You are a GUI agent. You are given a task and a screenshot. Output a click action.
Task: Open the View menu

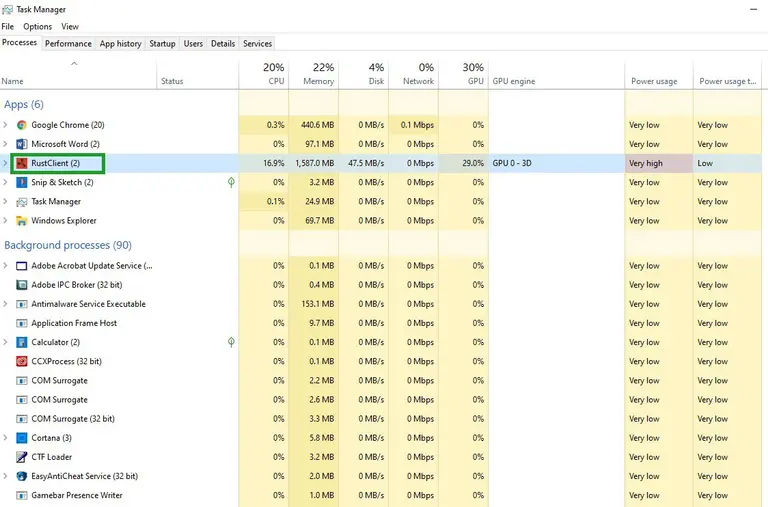click(x=70, y=26)
